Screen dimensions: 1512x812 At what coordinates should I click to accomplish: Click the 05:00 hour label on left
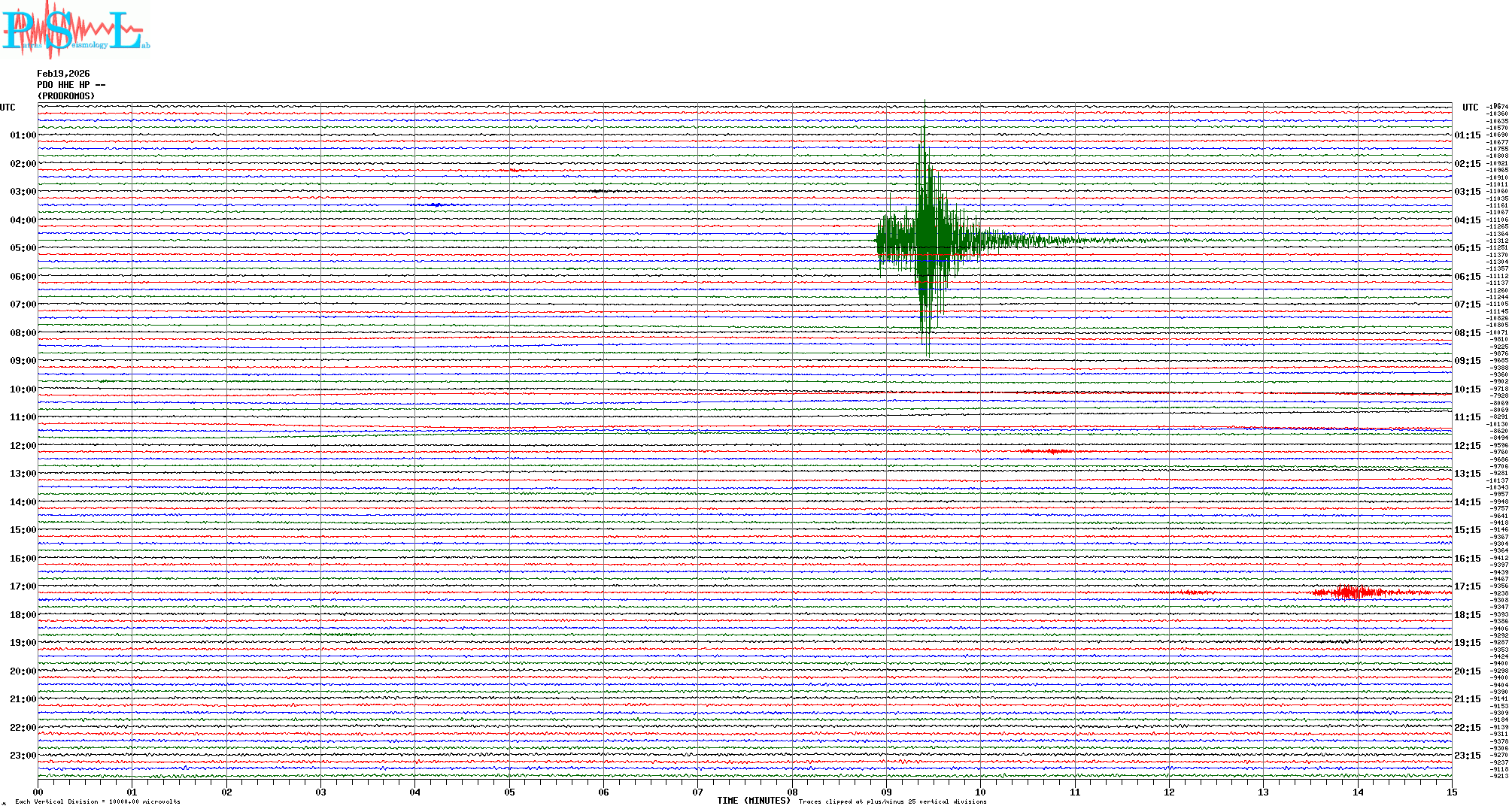(23, 248)
